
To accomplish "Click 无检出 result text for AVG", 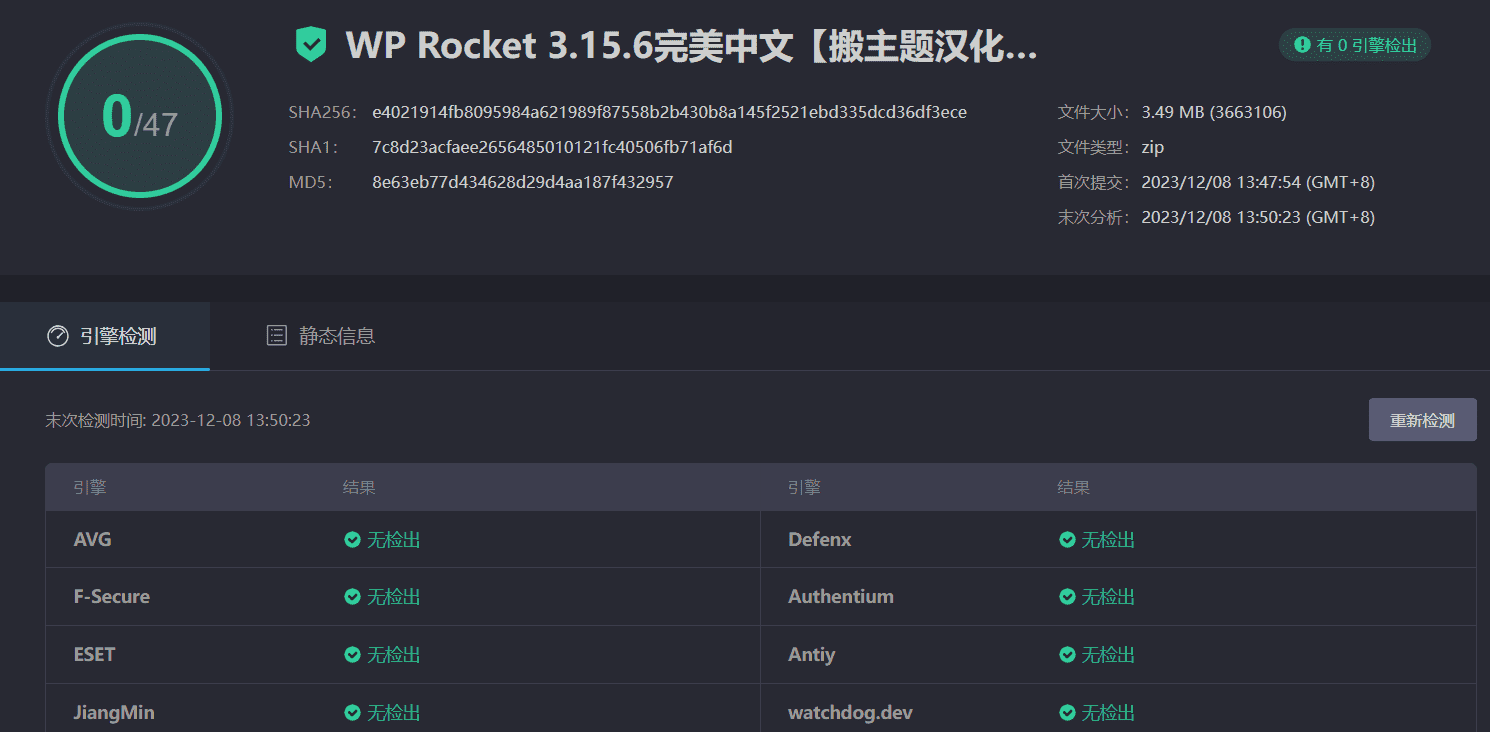I will coord(394,540).
